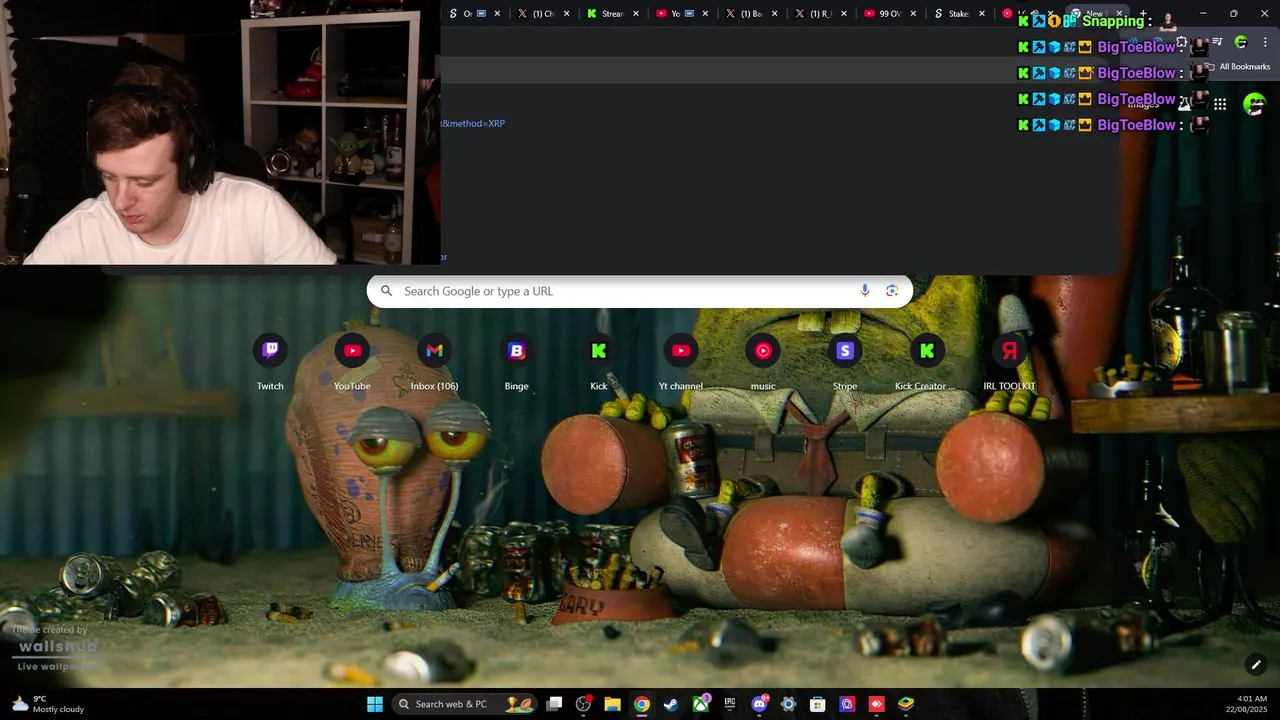
Task: Open Chrome's three-dot menu
Action: point(1265,42)
